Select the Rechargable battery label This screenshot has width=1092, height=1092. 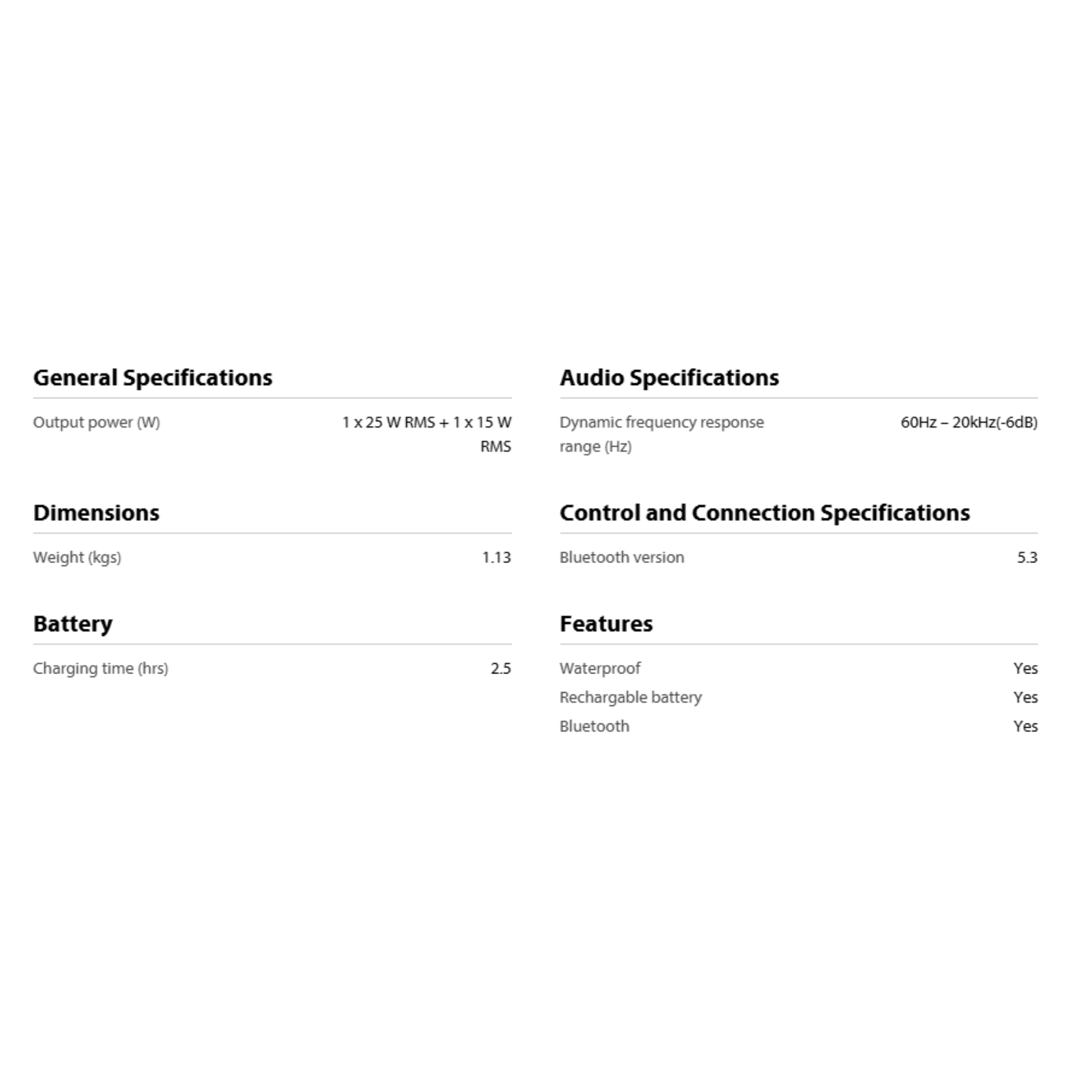click(630, 697)
